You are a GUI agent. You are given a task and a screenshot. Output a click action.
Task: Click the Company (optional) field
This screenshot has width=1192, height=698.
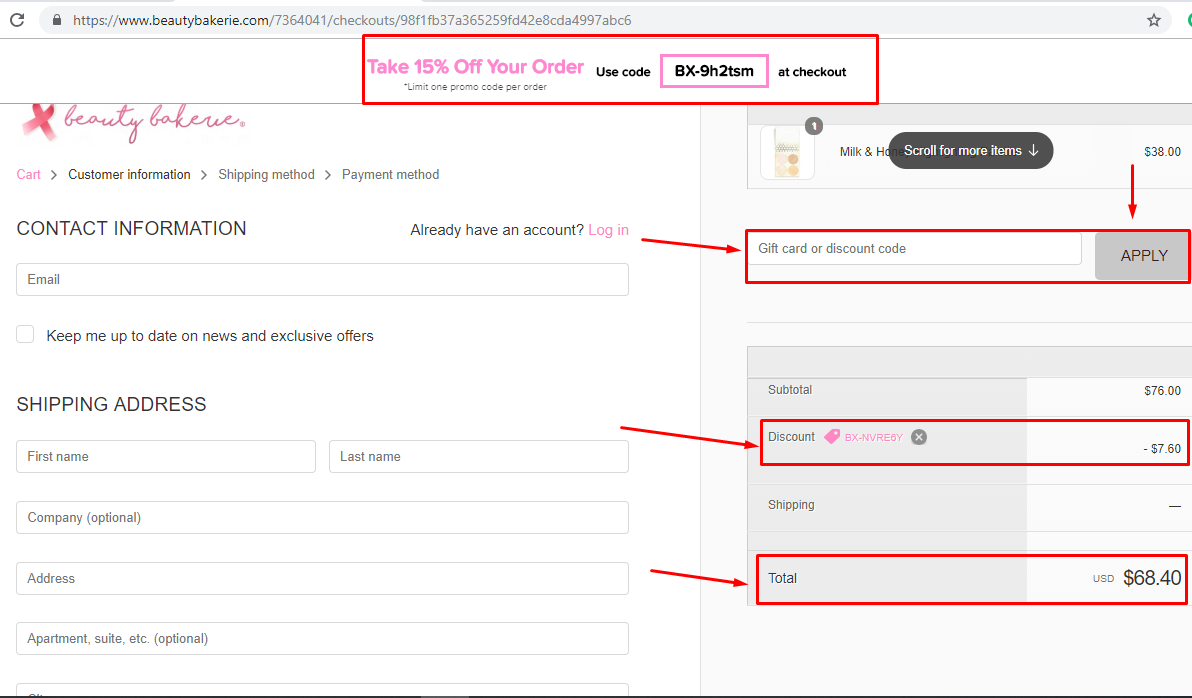pos(322,517)
